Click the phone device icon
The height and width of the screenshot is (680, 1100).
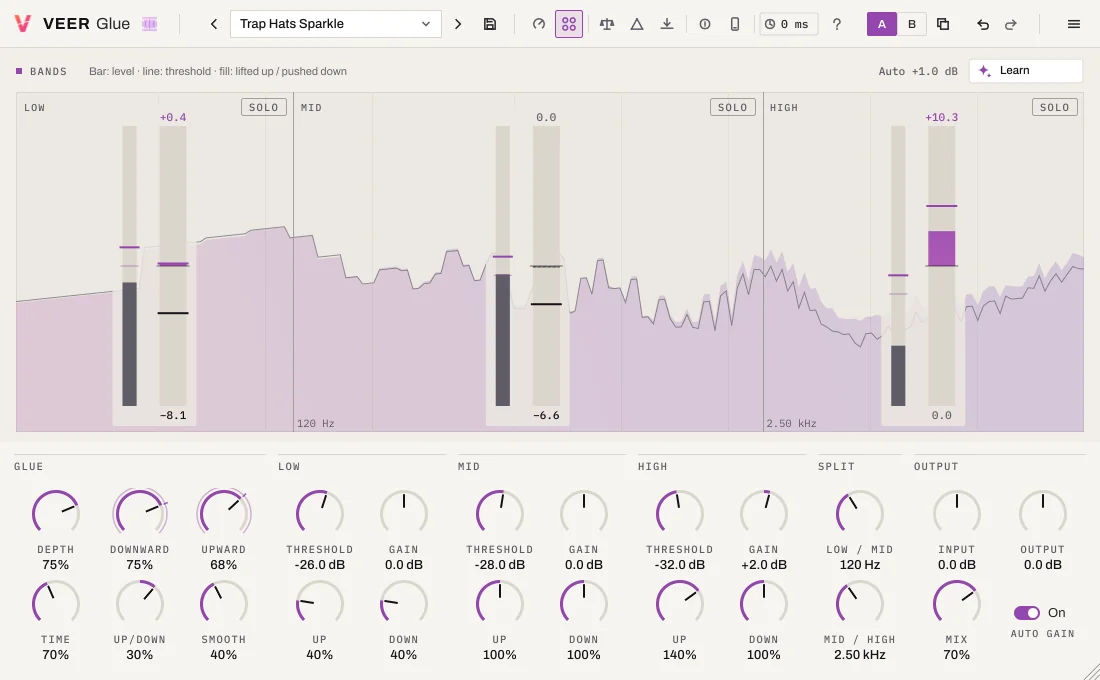(x=735, y=24)
